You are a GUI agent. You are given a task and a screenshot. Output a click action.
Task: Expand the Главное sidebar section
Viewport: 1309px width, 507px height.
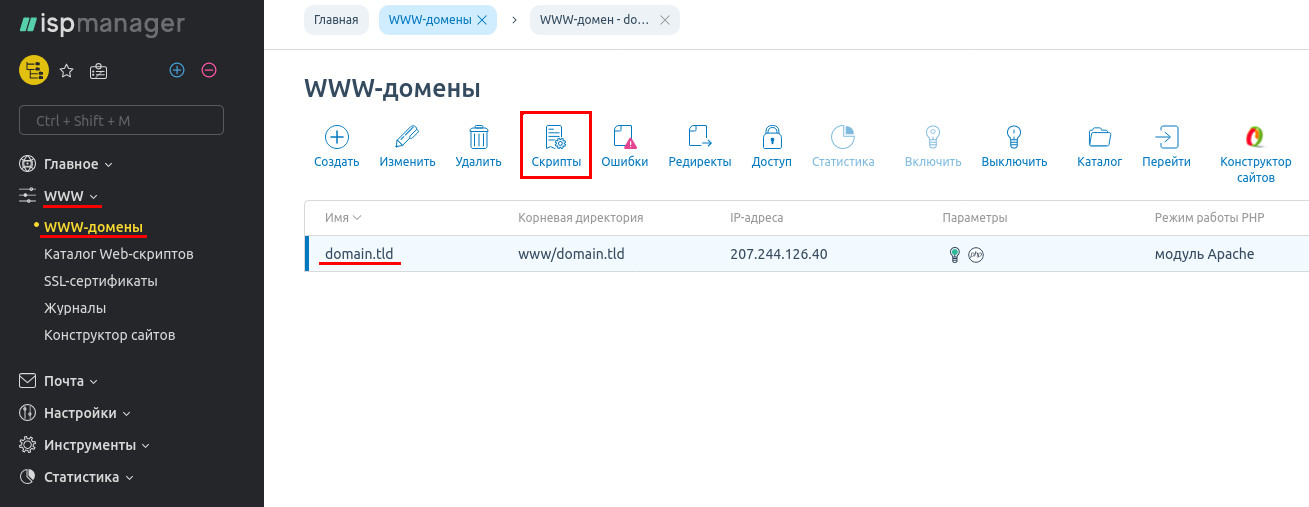tap(71, 164)
